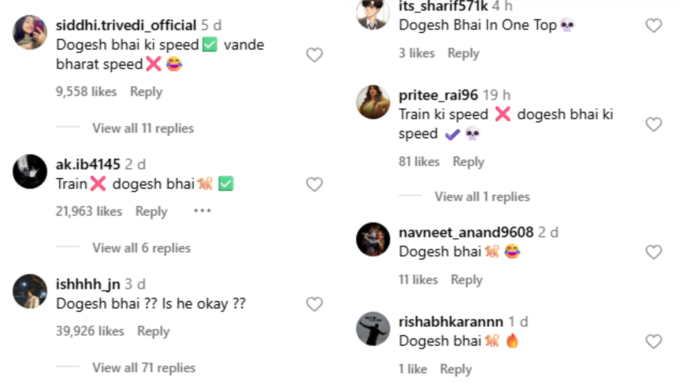The image size is (680, 383).
Task: Expand View all 11 replies
Action: coord(143,128)
